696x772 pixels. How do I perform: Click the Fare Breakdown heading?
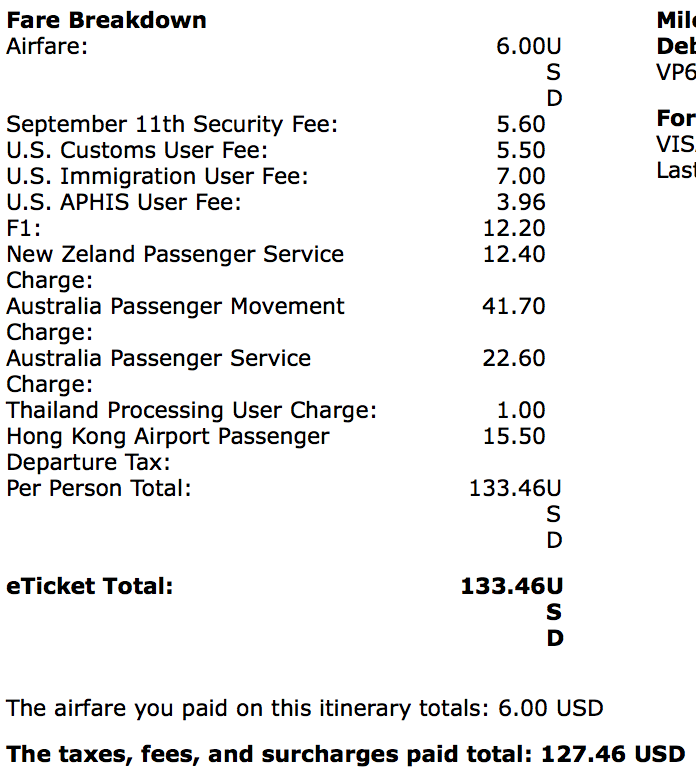[x=106, y=20]
